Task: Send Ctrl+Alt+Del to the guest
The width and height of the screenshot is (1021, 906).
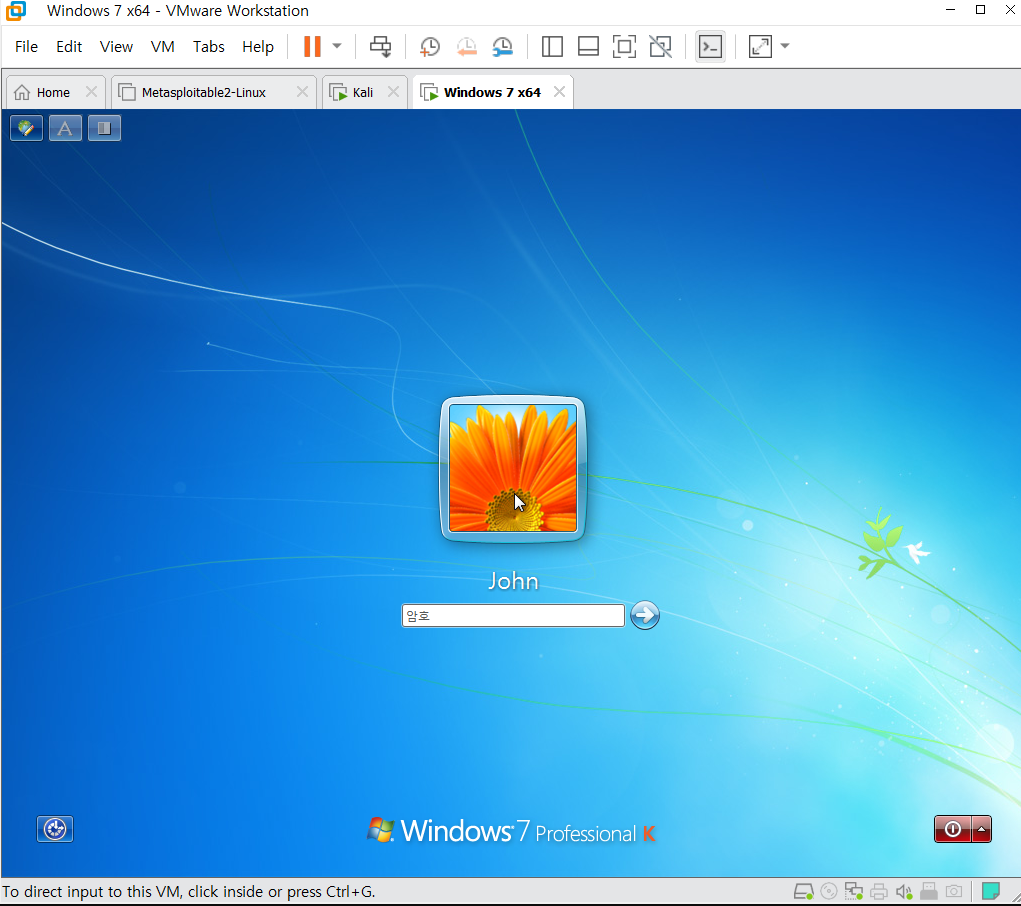Action: 380,46
